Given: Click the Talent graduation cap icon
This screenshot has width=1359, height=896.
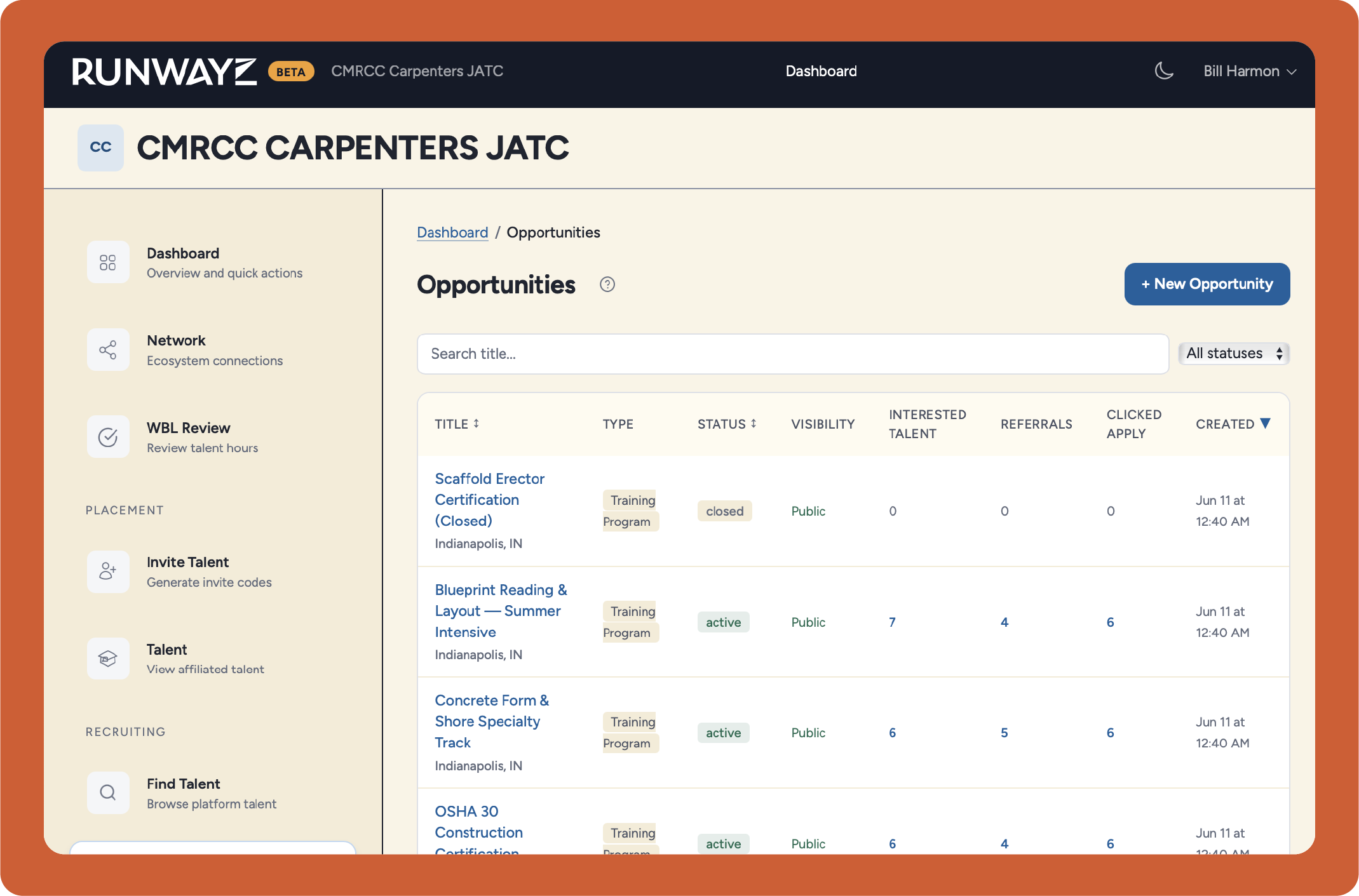Looking at the screenshot, I should point(108,659).
